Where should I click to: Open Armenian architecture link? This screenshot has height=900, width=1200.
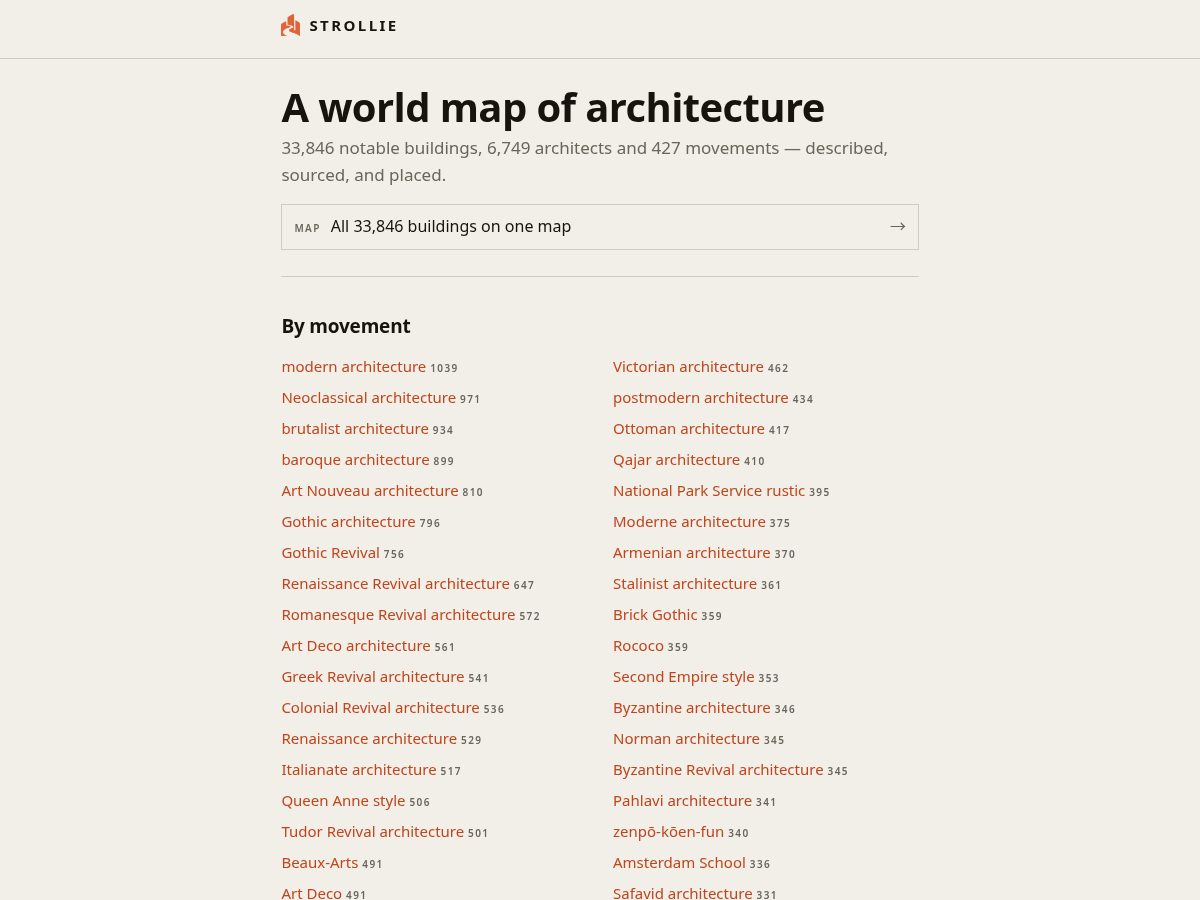[692, 553]
